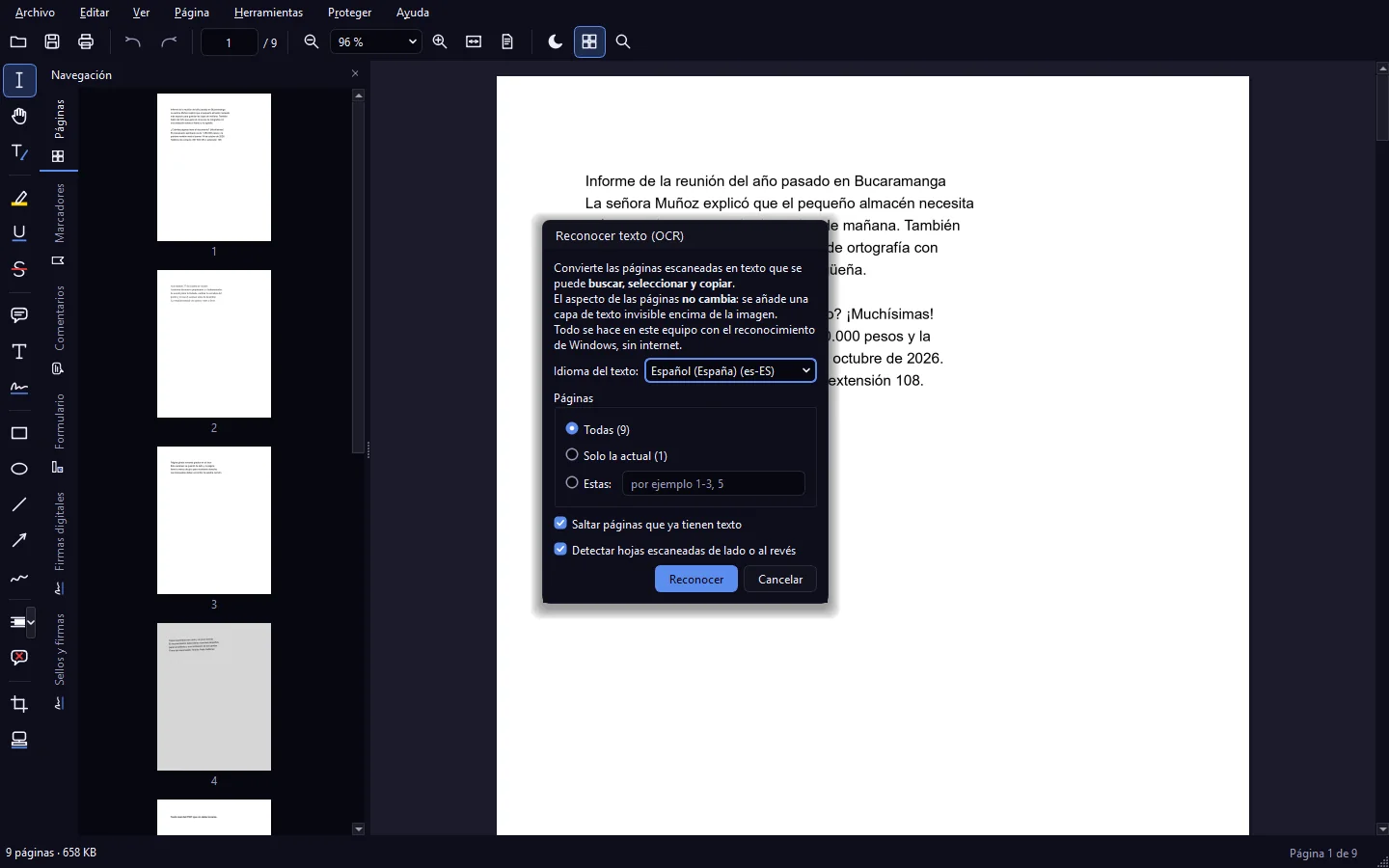
Task: Open file with the folder icon
Action: [x=18, y=41]
